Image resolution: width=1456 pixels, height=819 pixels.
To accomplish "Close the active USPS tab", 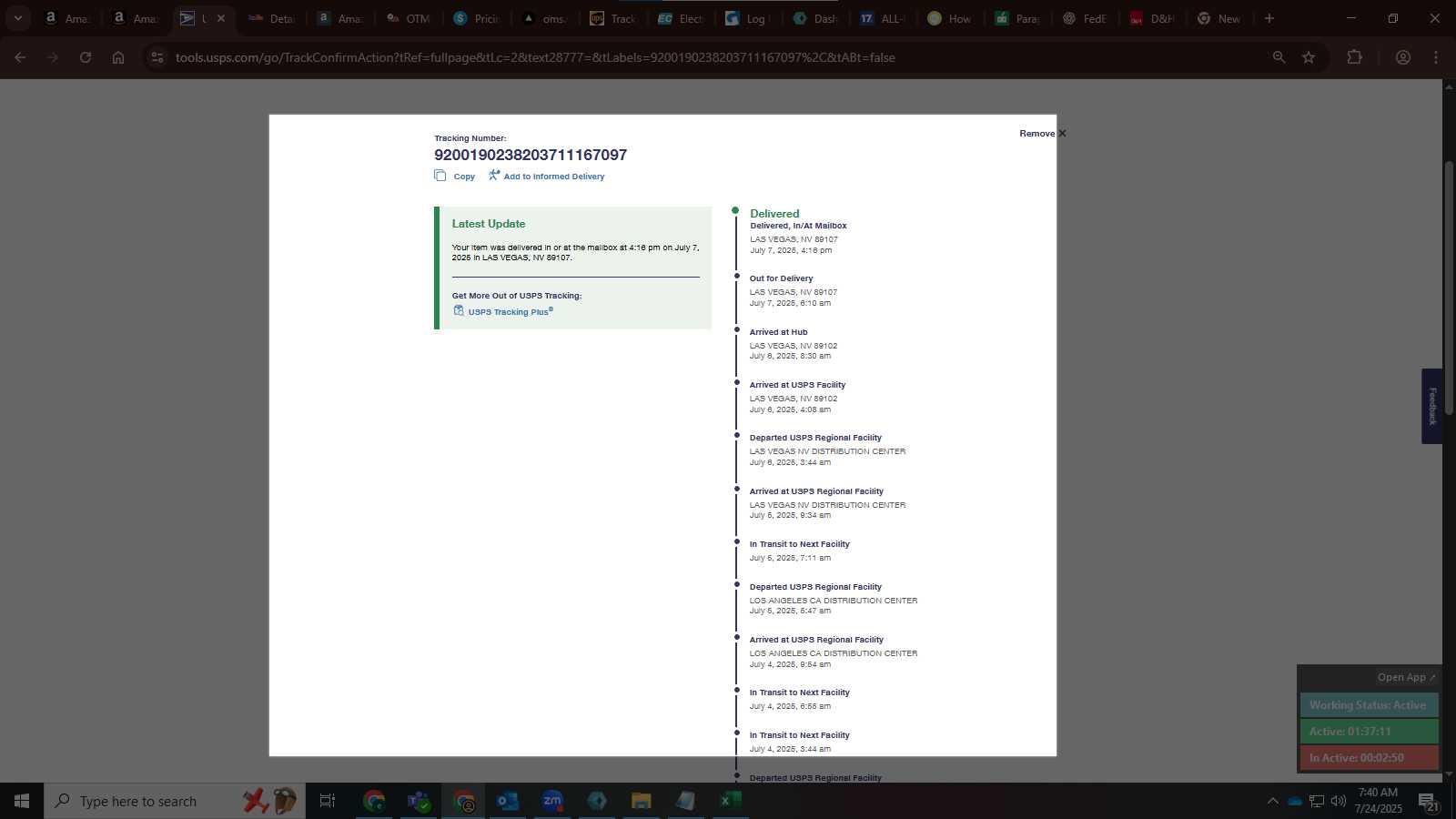I will coord(220,18).
